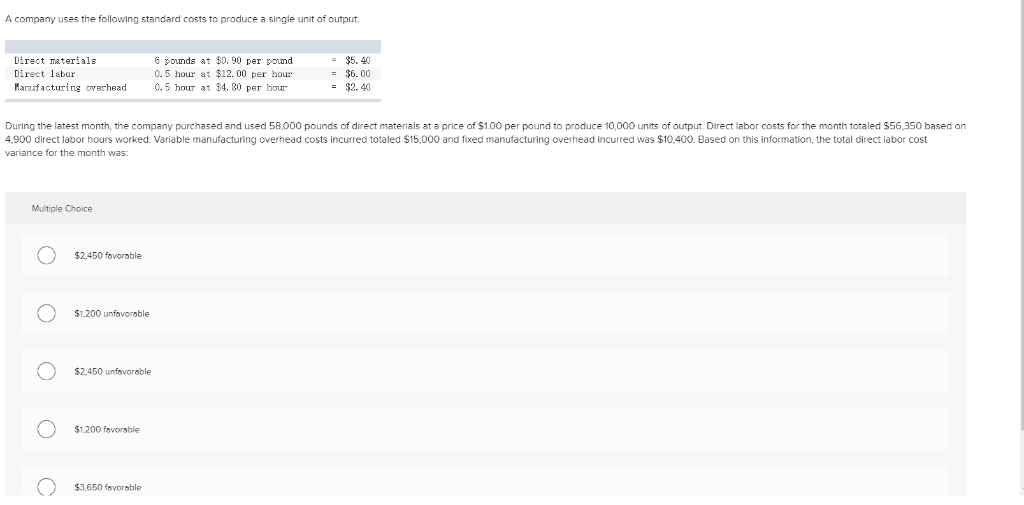Click the "$1,200 favorable" answer label text

pyautogui.click(x=107, y=429)
